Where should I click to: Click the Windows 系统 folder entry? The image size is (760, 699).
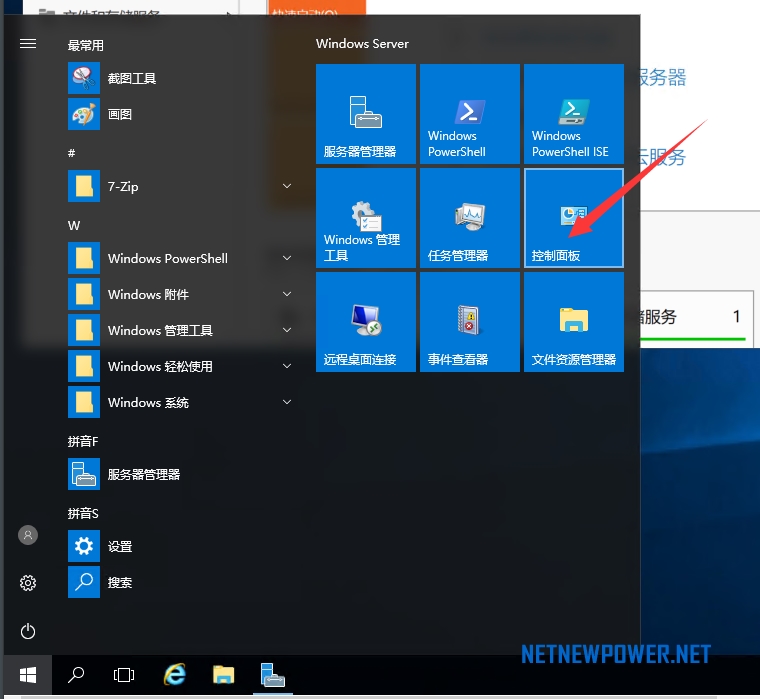pyautogui.click(x=182, y=402)
